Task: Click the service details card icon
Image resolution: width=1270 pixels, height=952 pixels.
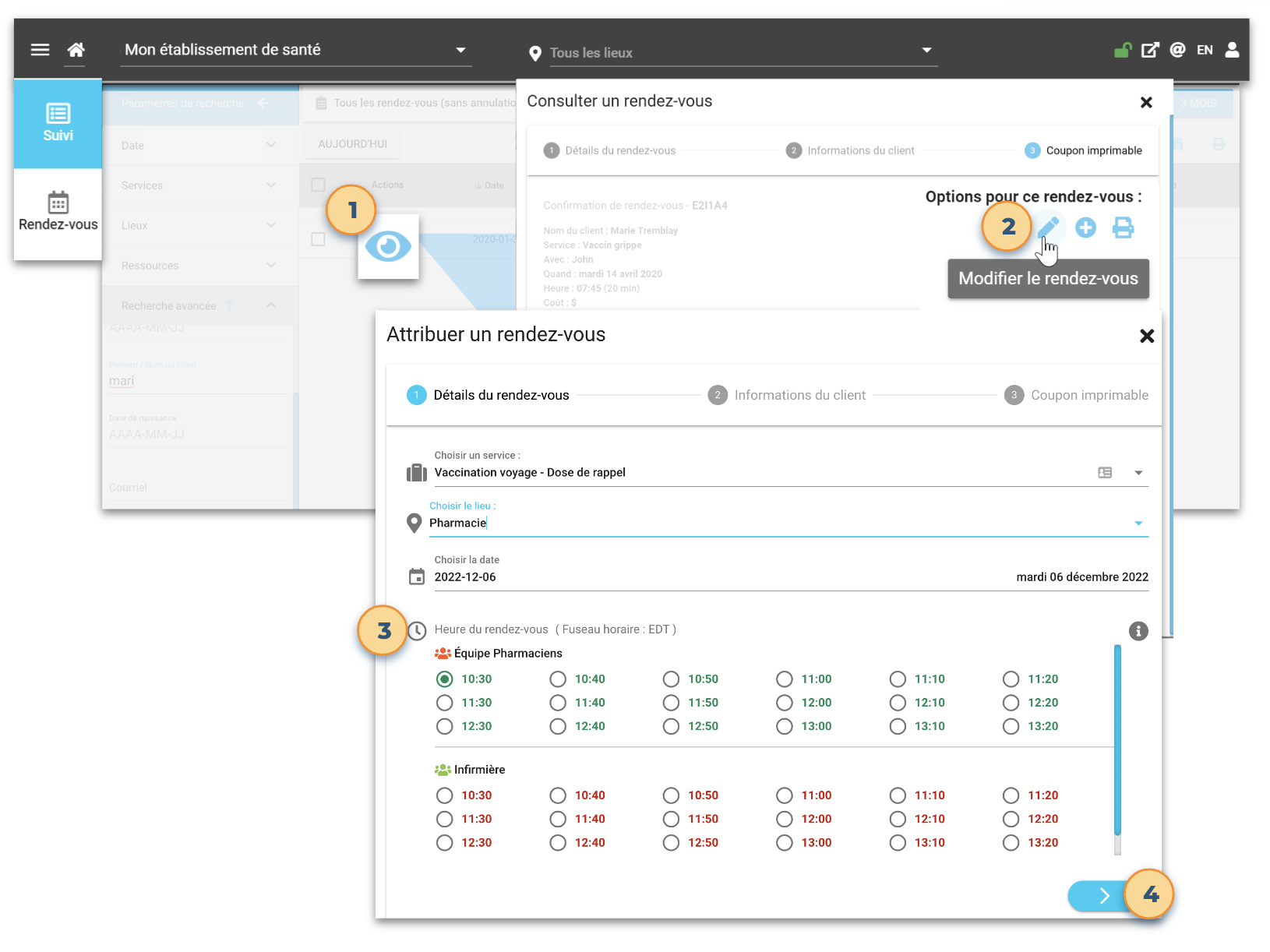Action: point(1105,473)
